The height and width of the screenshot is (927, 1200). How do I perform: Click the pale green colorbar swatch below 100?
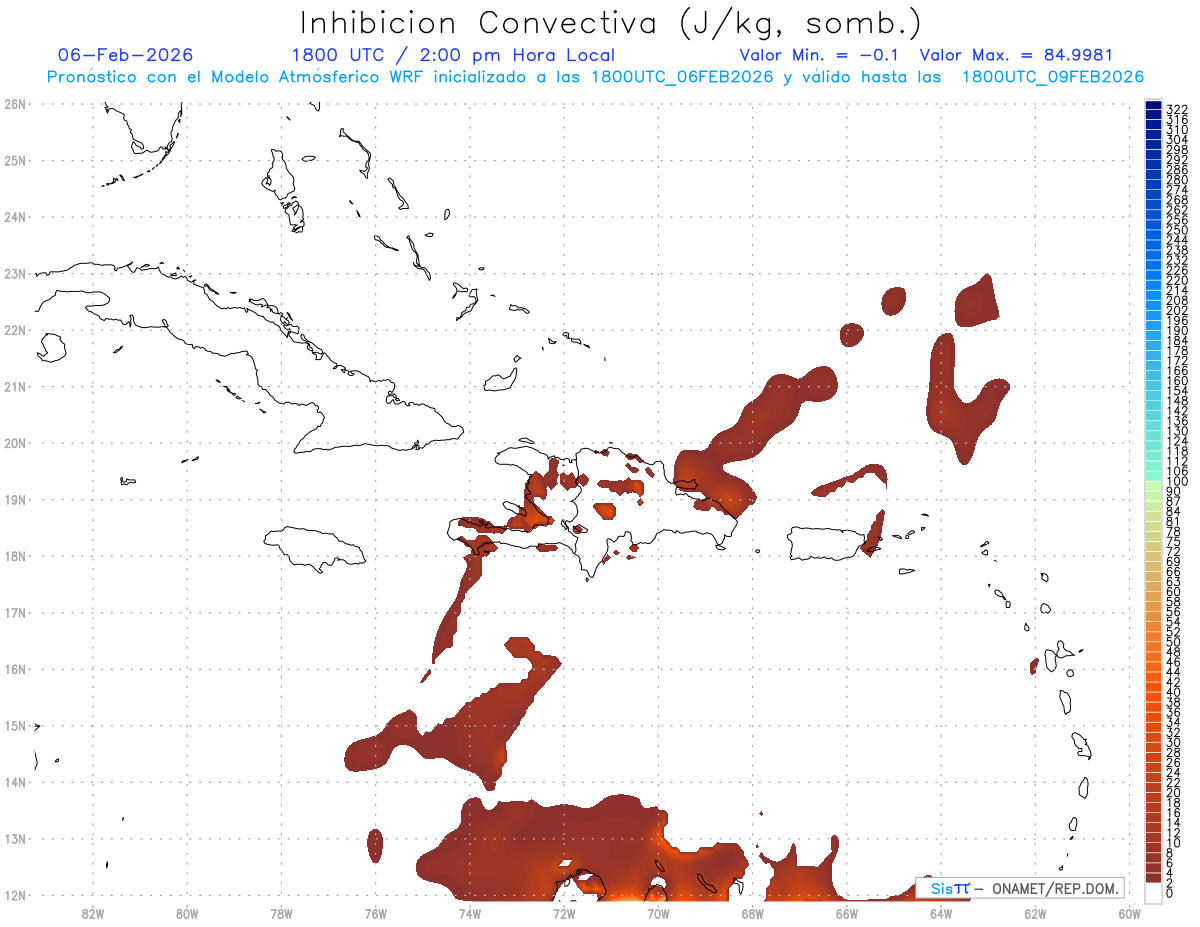[1154, 487]
